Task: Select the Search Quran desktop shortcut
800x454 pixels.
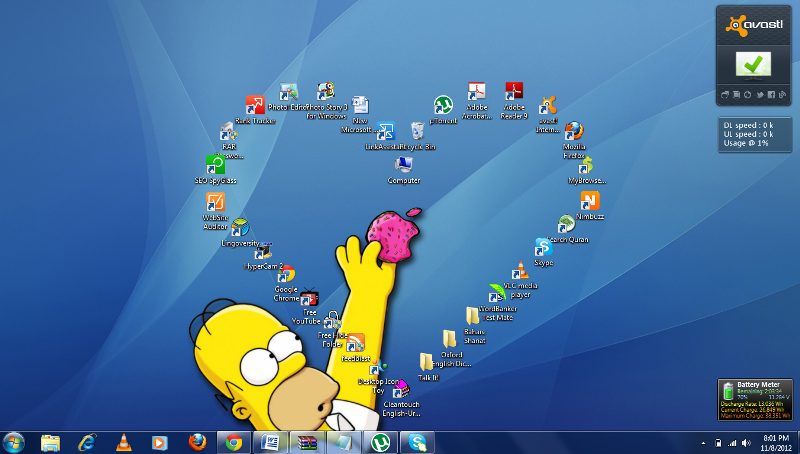Action: point(567,229)
